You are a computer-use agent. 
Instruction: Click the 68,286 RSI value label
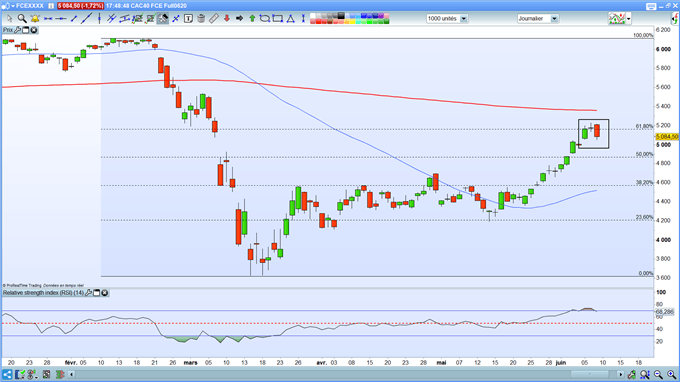click(665, 311)
